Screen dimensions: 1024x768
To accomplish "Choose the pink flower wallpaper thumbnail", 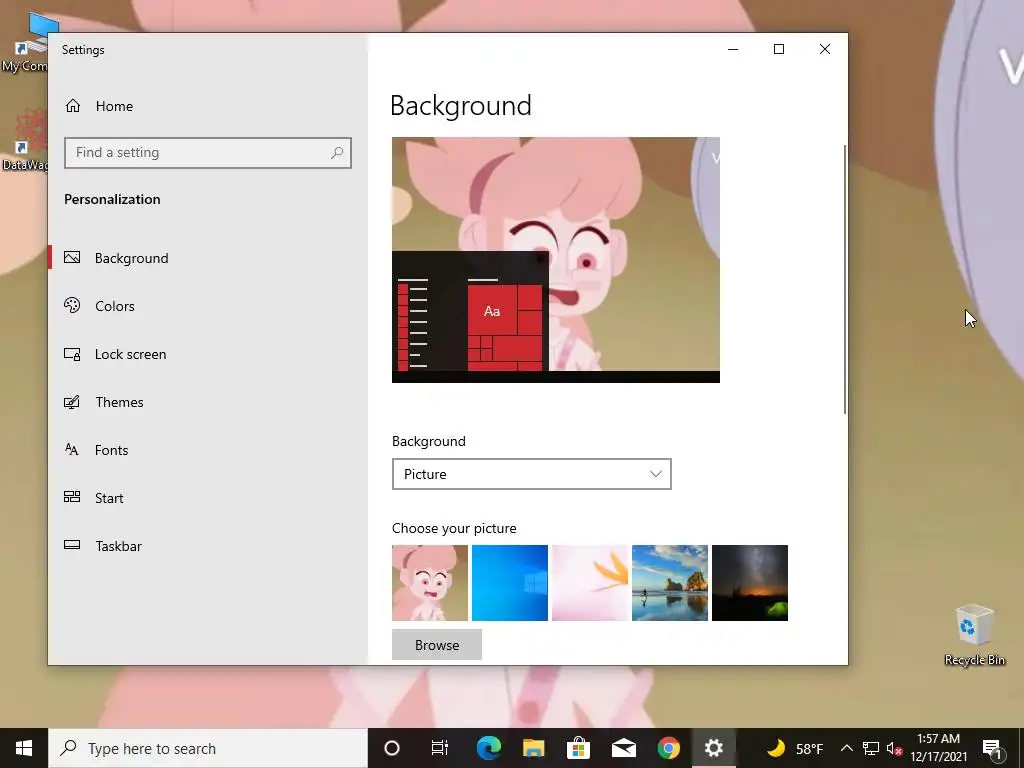I will click(x=590, y=583).
